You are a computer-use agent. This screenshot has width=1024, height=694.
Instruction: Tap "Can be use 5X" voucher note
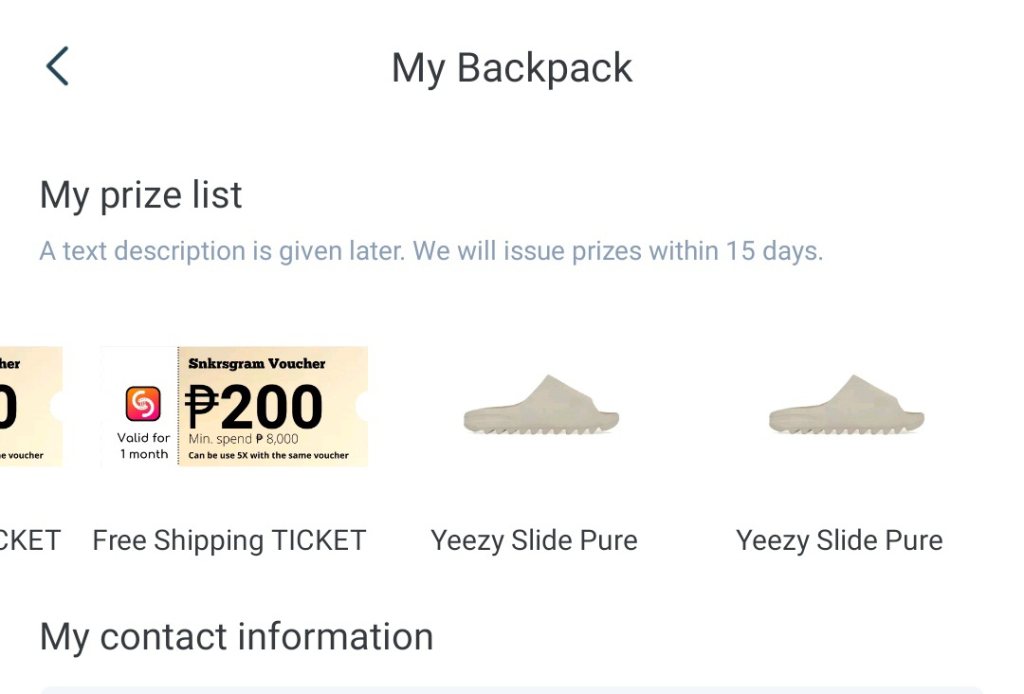(268, 456)
